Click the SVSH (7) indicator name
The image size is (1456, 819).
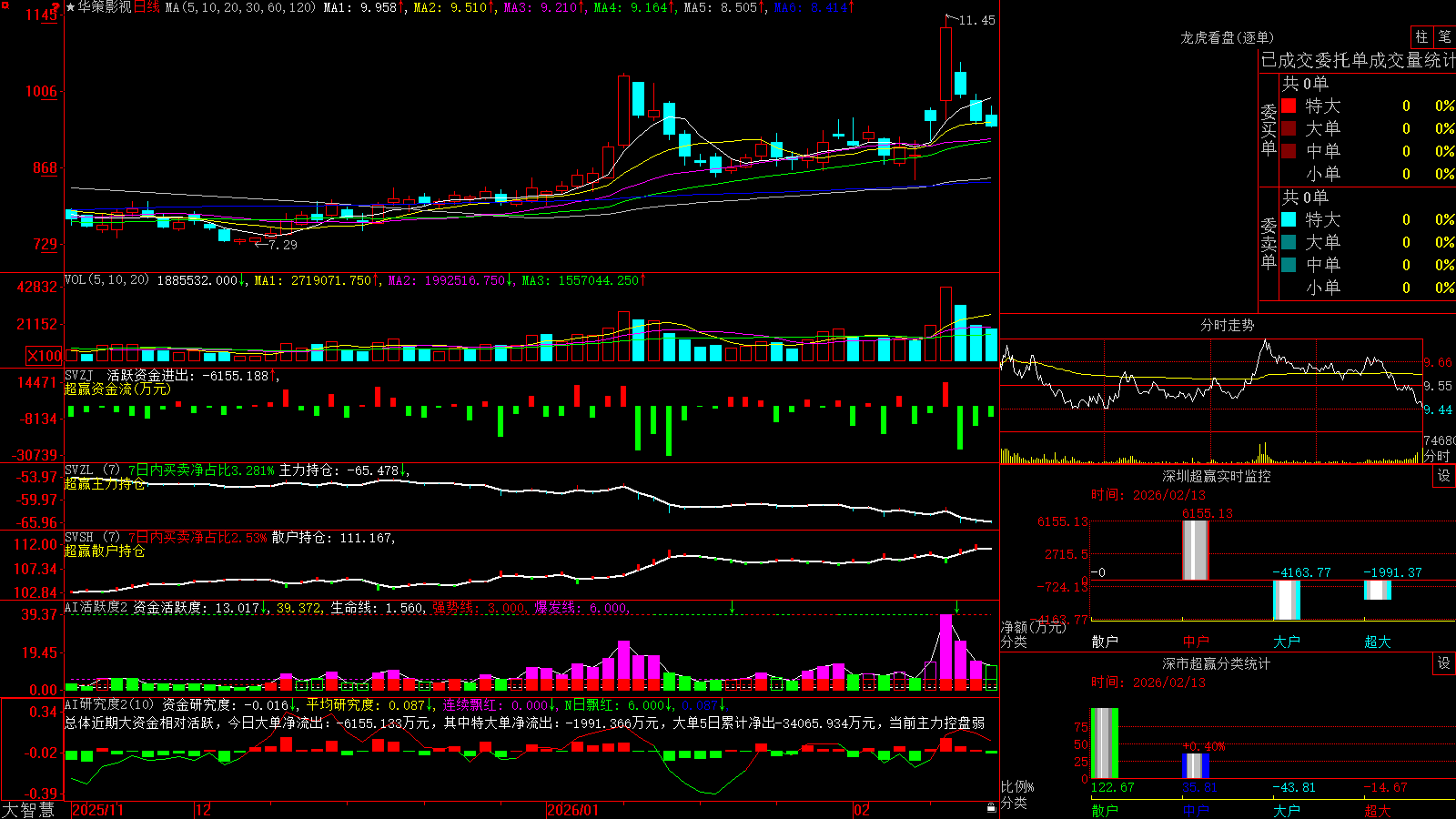(x=92, y=538)
